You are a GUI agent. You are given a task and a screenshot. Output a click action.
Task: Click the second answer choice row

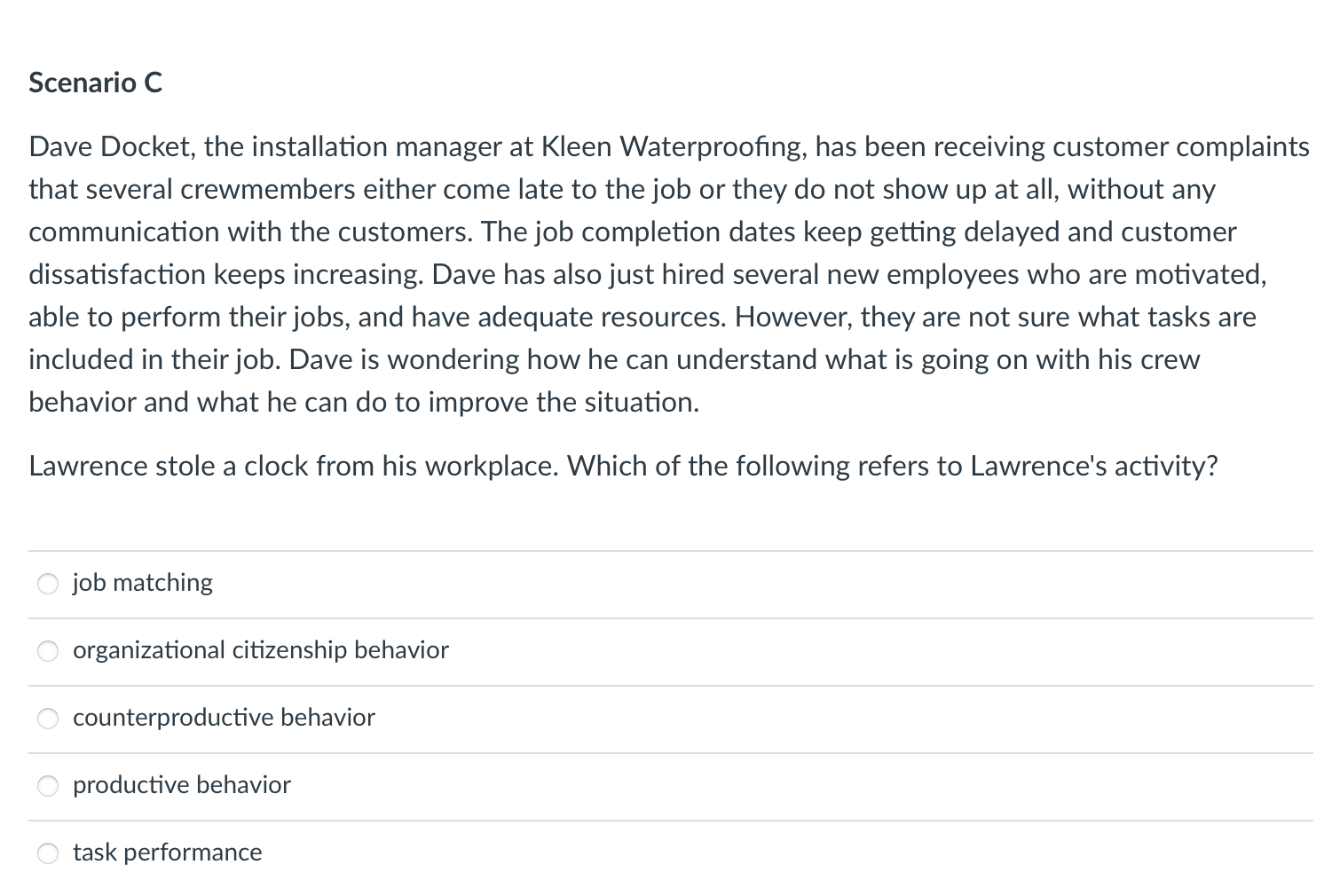pos(355,651)
